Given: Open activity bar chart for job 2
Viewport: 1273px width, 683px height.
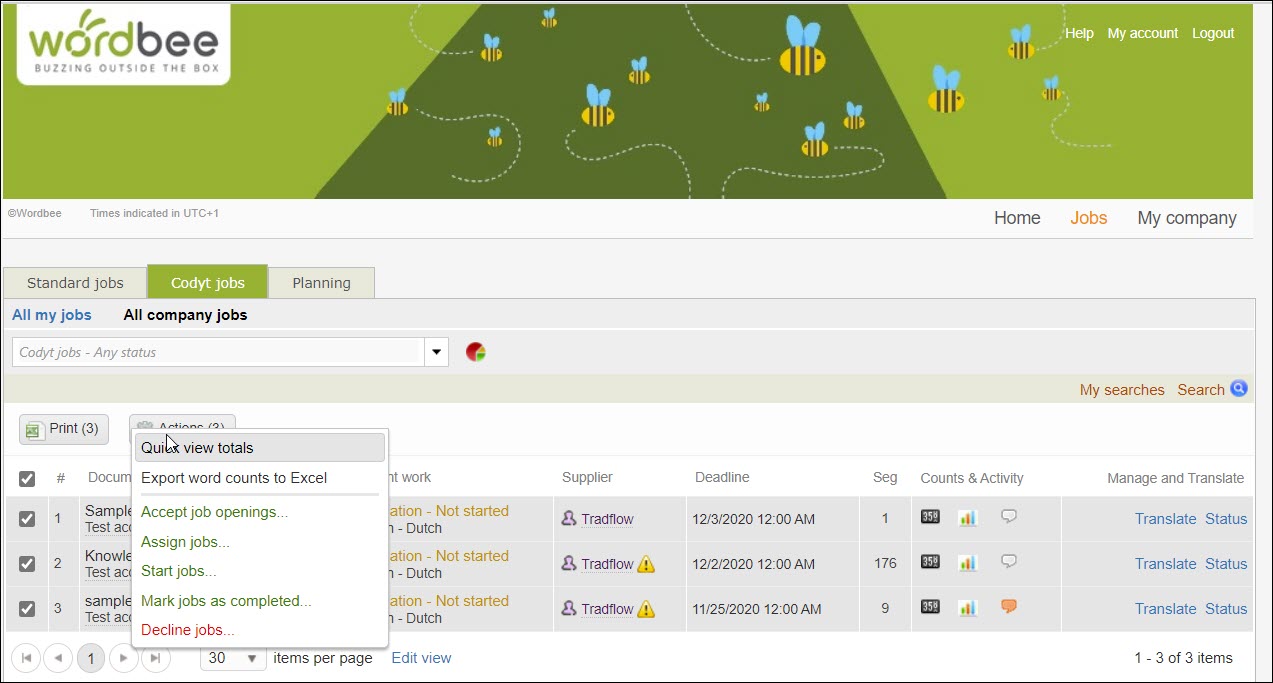Looking at the screenshot, I should (x=967, y=563).
